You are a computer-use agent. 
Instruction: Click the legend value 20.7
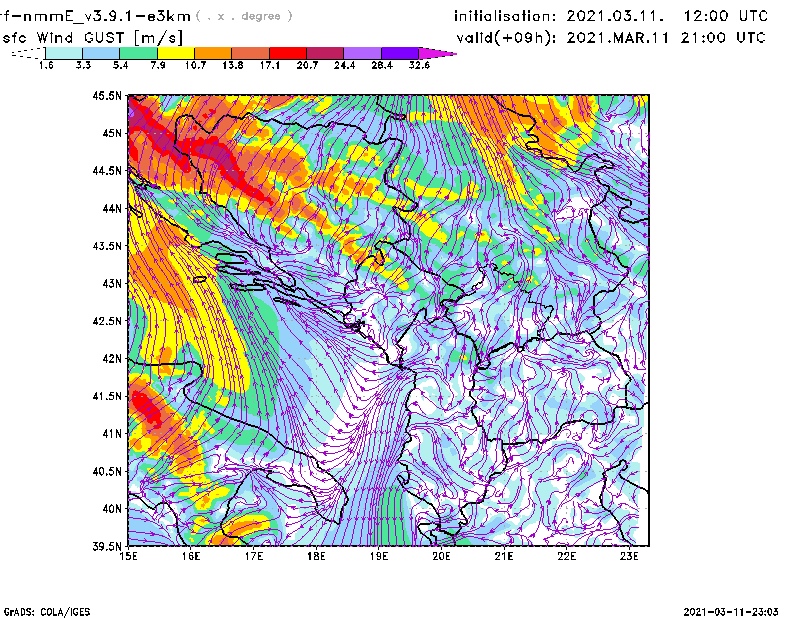(x=307, y=65)
